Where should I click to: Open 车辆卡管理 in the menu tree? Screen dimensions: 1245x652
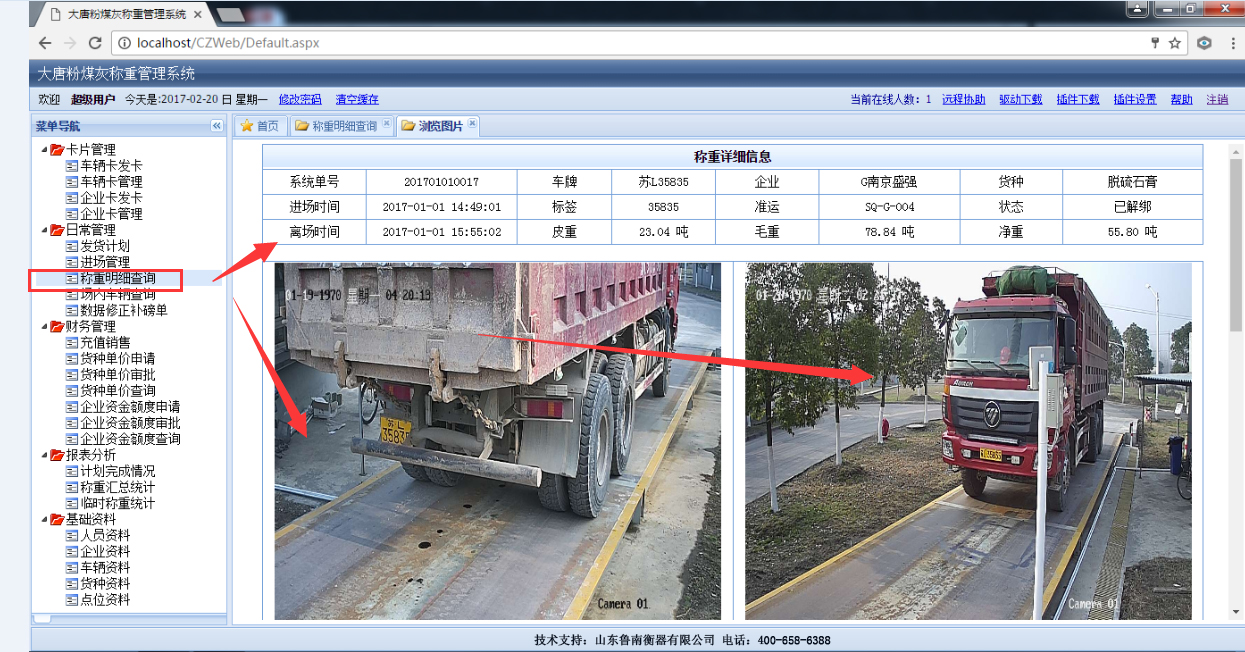click(111, 182)
